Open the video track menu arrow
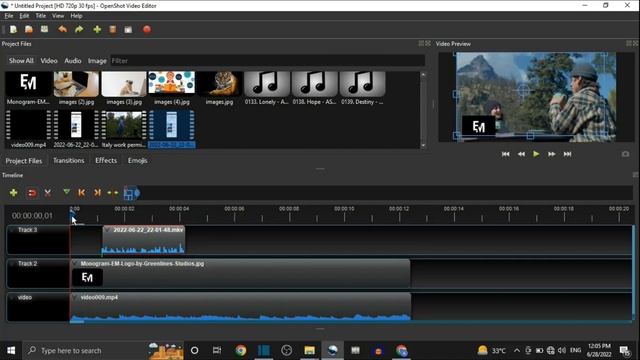This screenshot has height=360, width=640. point(12,298)
